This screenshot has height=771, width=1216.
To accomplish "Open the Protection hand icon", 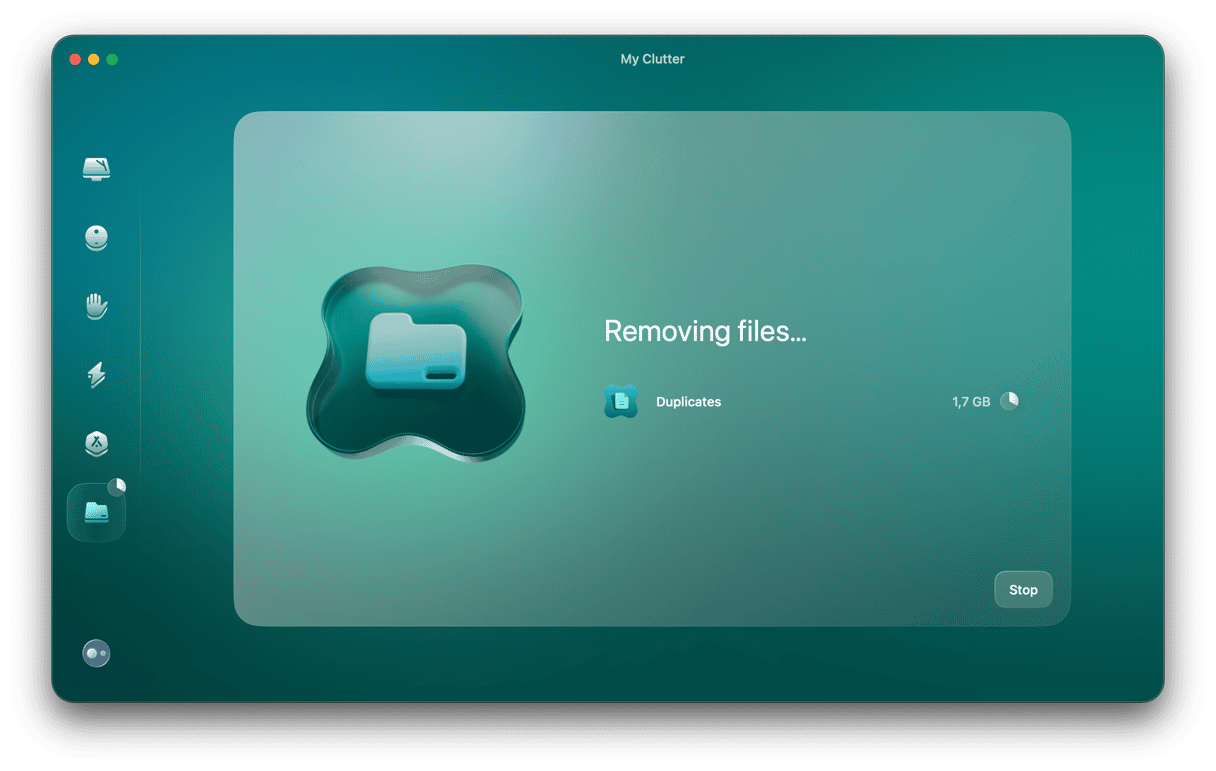I will click(x=96, y=306).
